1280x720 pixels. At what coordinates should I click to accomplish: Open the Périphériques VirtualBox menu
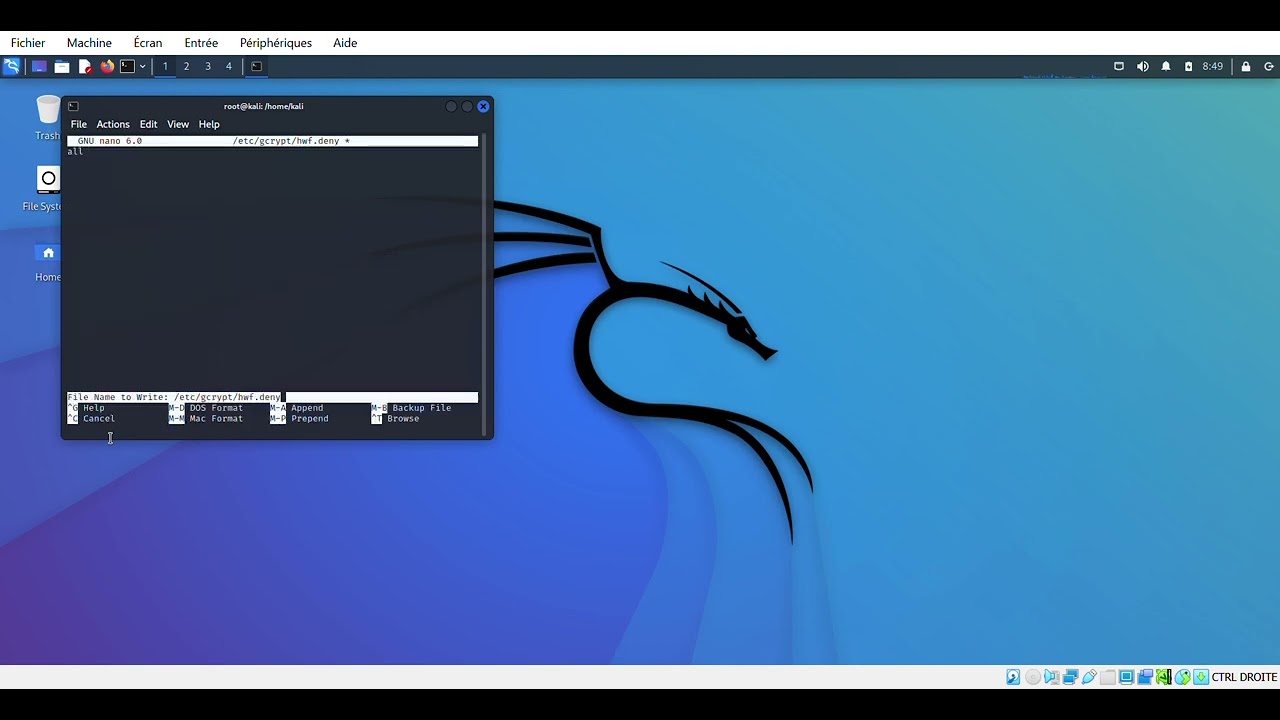pyautogui.click(x=276, y=43)
